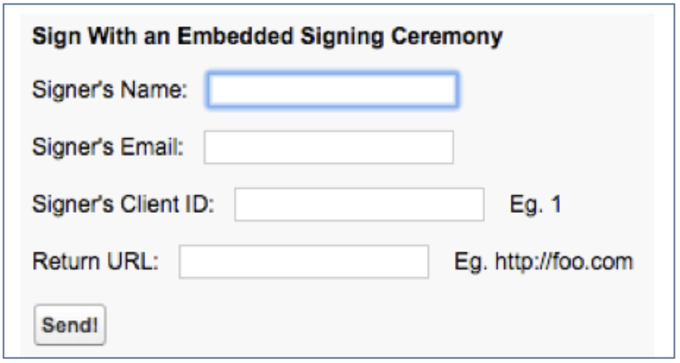This screenshot has width=680, height=363.
Task: Click the word "Embedded" in the heading
Action: pos(235,36)
